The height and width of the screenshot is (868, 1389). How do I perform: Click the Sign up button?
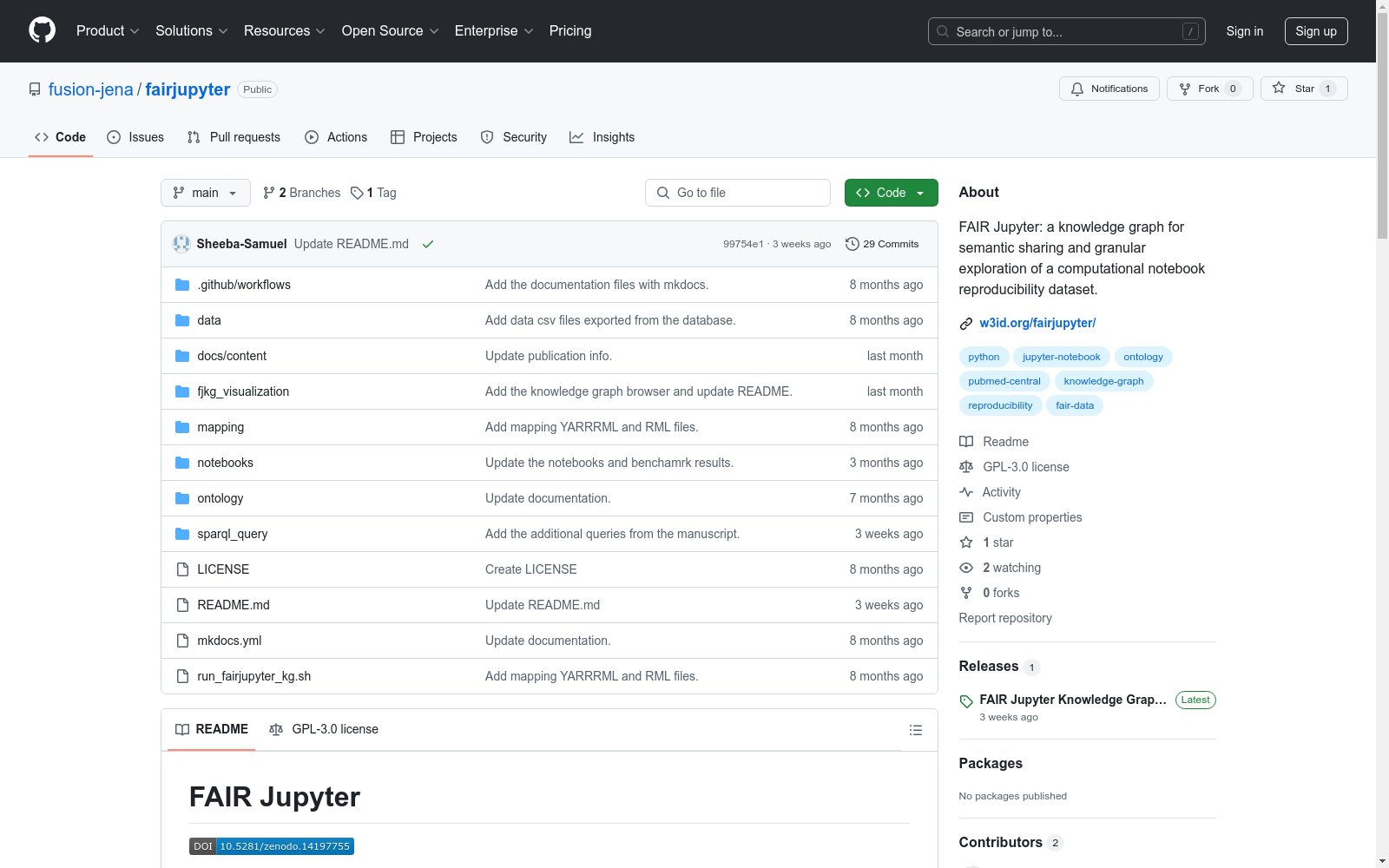[1316, 31]
